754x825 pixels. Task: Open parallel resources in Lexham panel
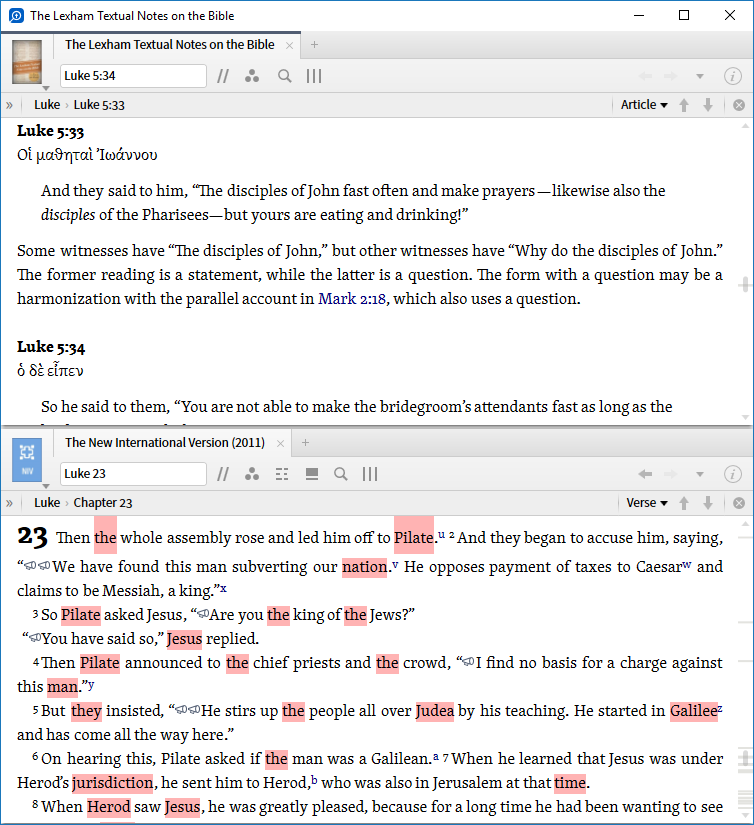point(223,76)
